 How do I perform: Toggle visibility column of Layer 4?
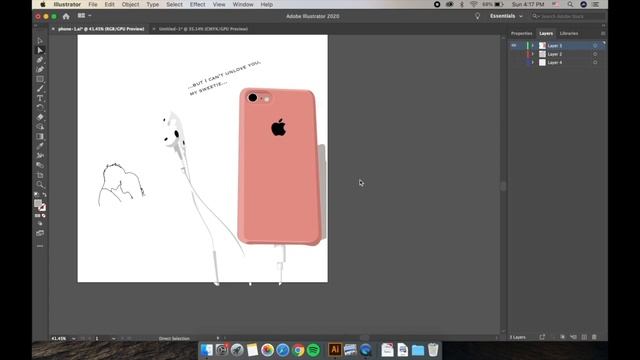[x=514, y=62]
